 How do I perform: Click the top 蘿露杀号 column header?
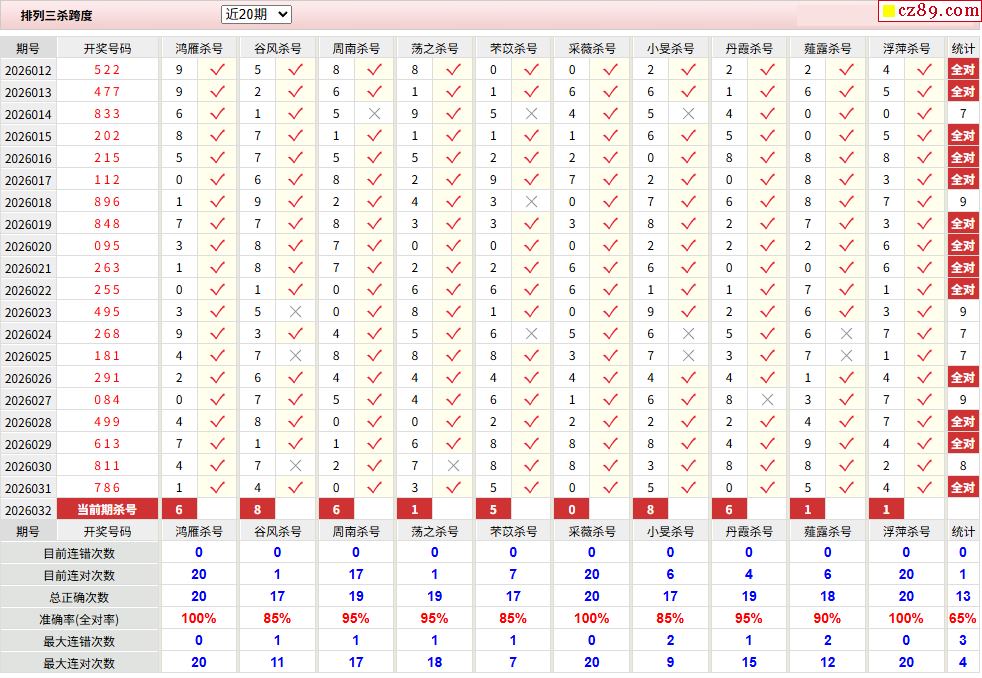pyautogui.click(x=827, y=48)
